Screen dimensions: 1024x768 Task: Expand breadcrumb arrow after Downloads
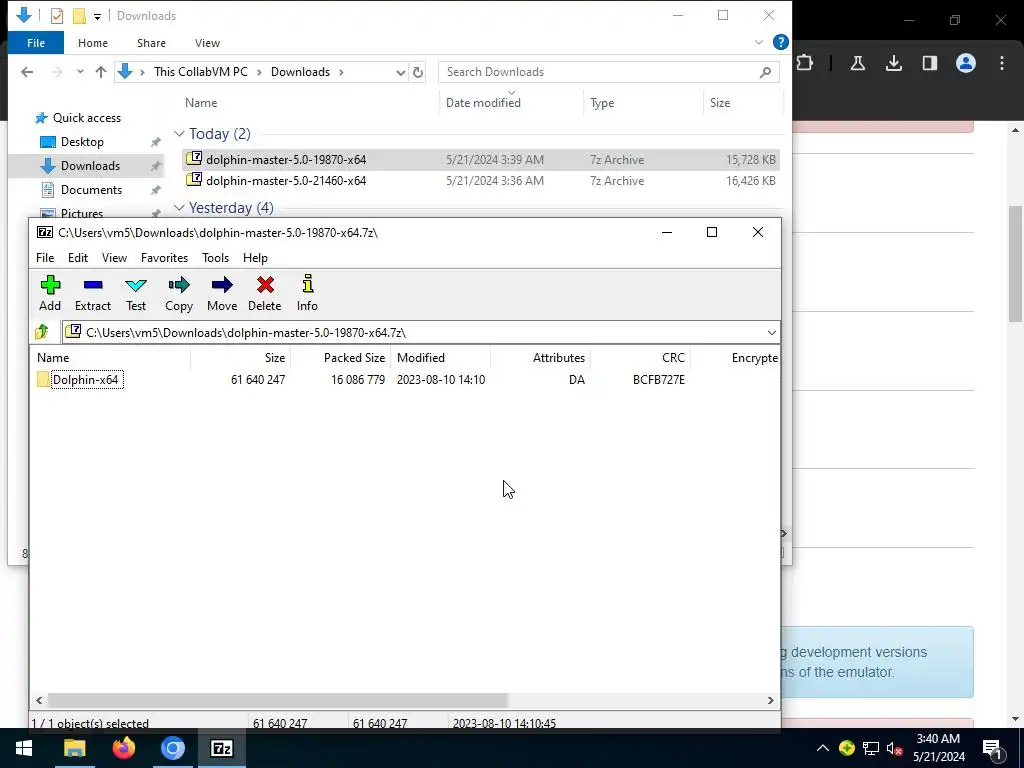tap(341, 72)
